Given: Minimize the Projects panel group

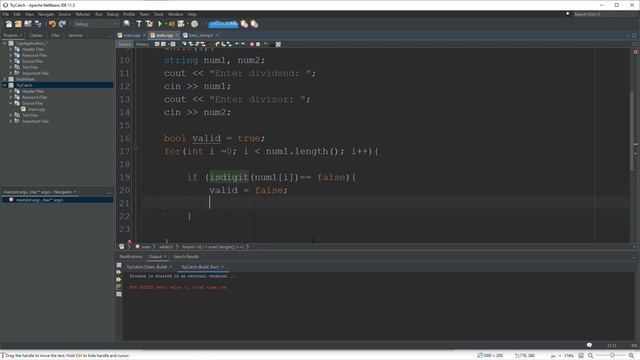Looking at the screenshot, I should point(109,36).
